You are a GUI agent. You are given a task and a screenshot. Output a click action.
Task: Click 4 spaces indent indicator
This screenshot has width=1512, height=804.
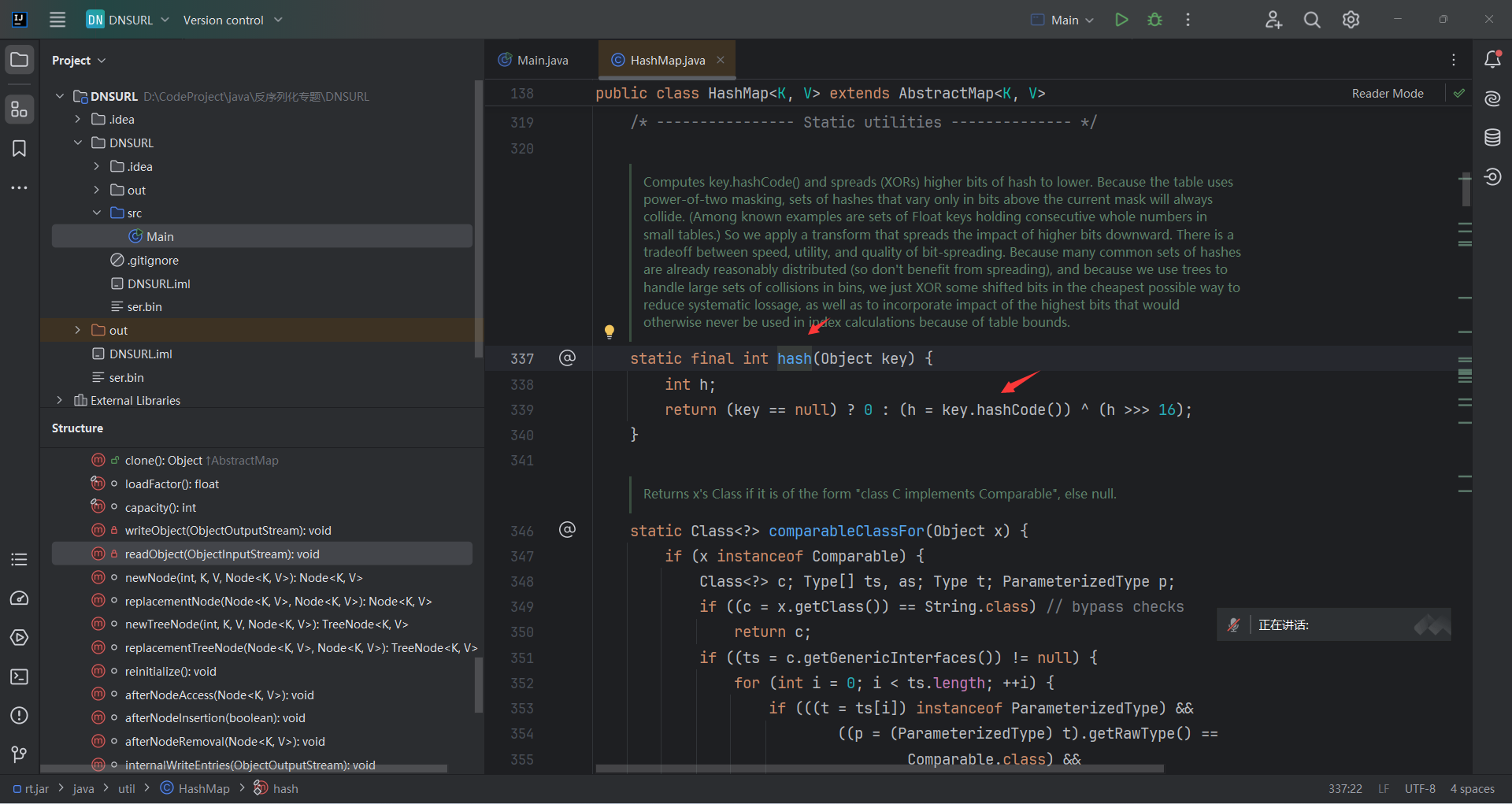(1472, 789)
